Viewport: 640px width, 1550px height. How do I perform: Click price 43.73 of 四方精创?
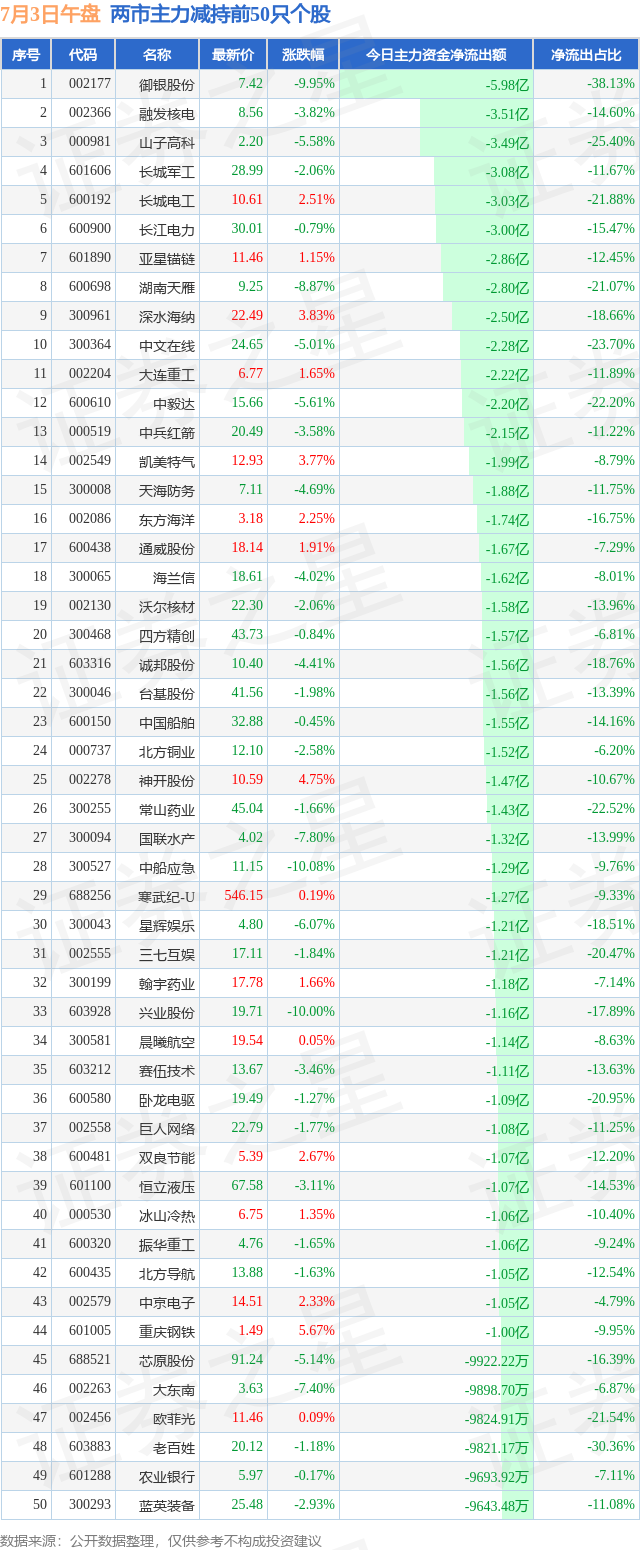click(247, 635)
